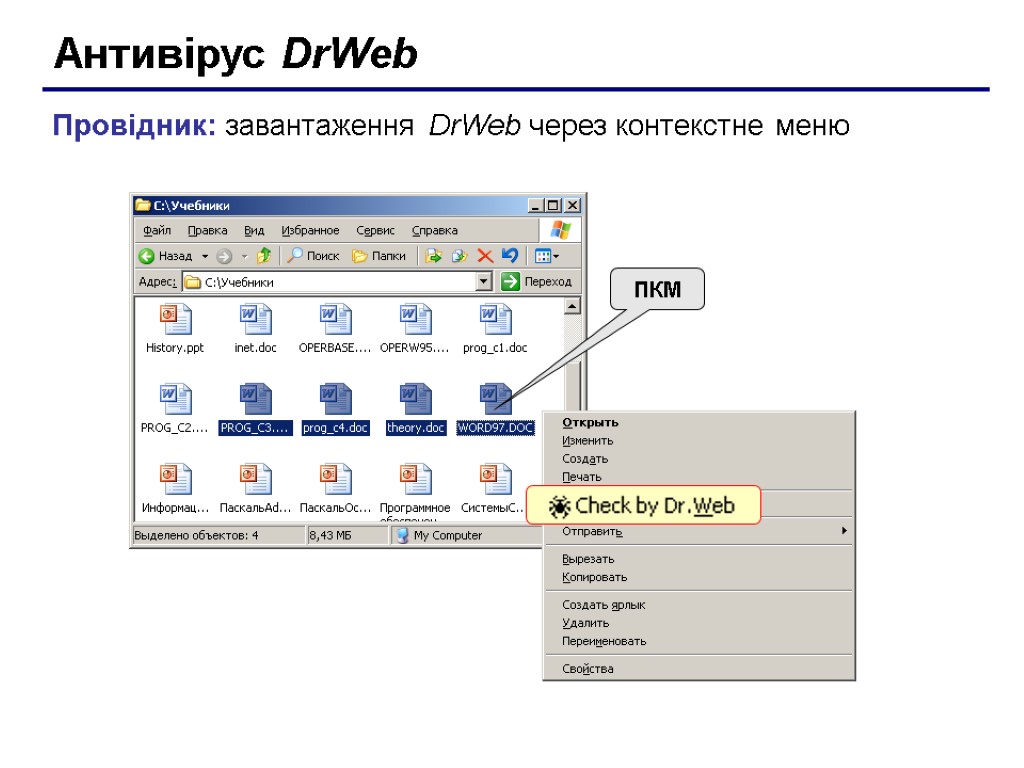Select the inet.doc file icon
This screenshot has height=768, width=1024.
[255, 319]
